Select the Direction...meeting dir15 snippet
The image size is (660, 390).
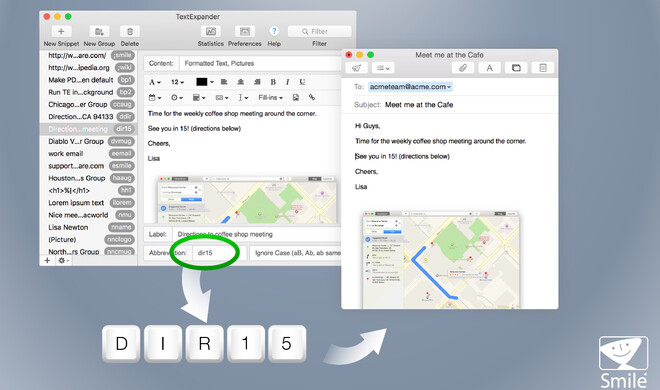coord(88,129)
